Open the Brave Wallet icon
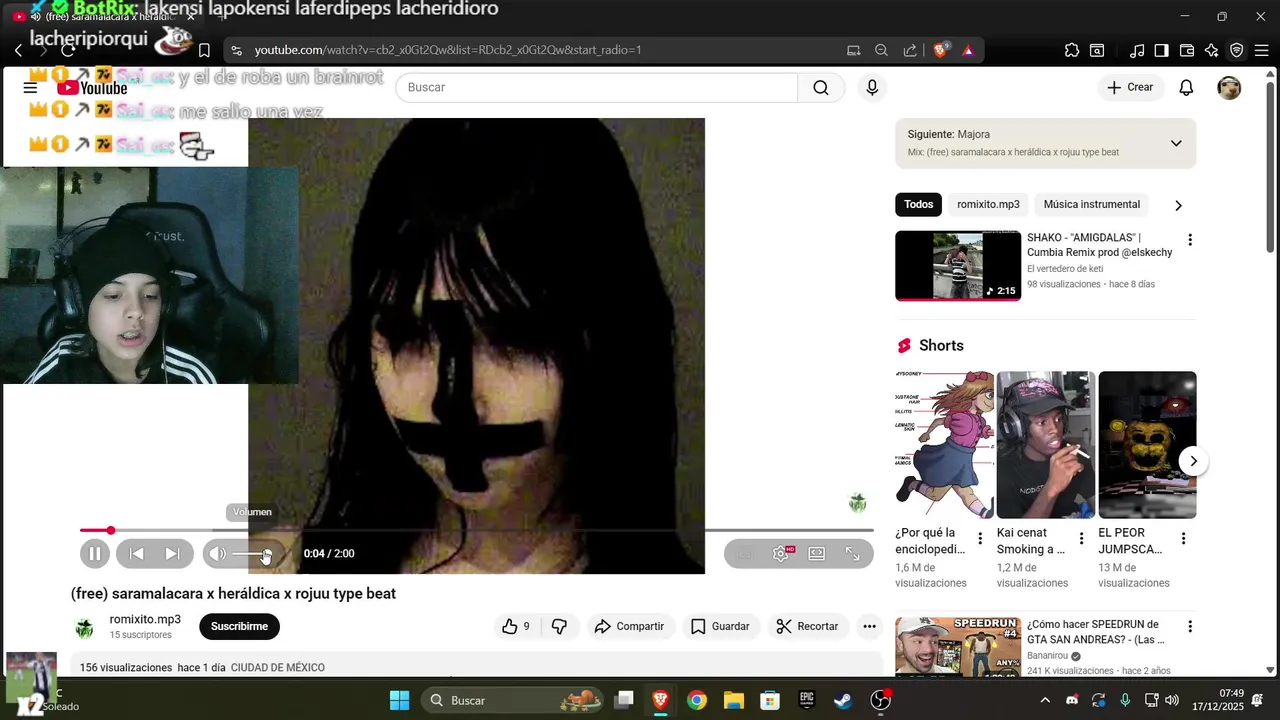 [1187, 50]
